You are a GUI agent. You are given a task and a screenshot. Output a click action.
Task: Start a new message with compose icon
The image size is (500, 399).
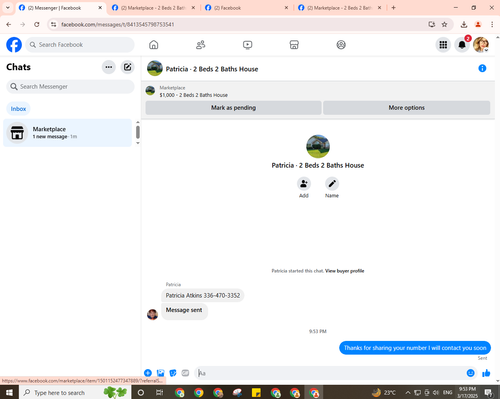point(127,67)
